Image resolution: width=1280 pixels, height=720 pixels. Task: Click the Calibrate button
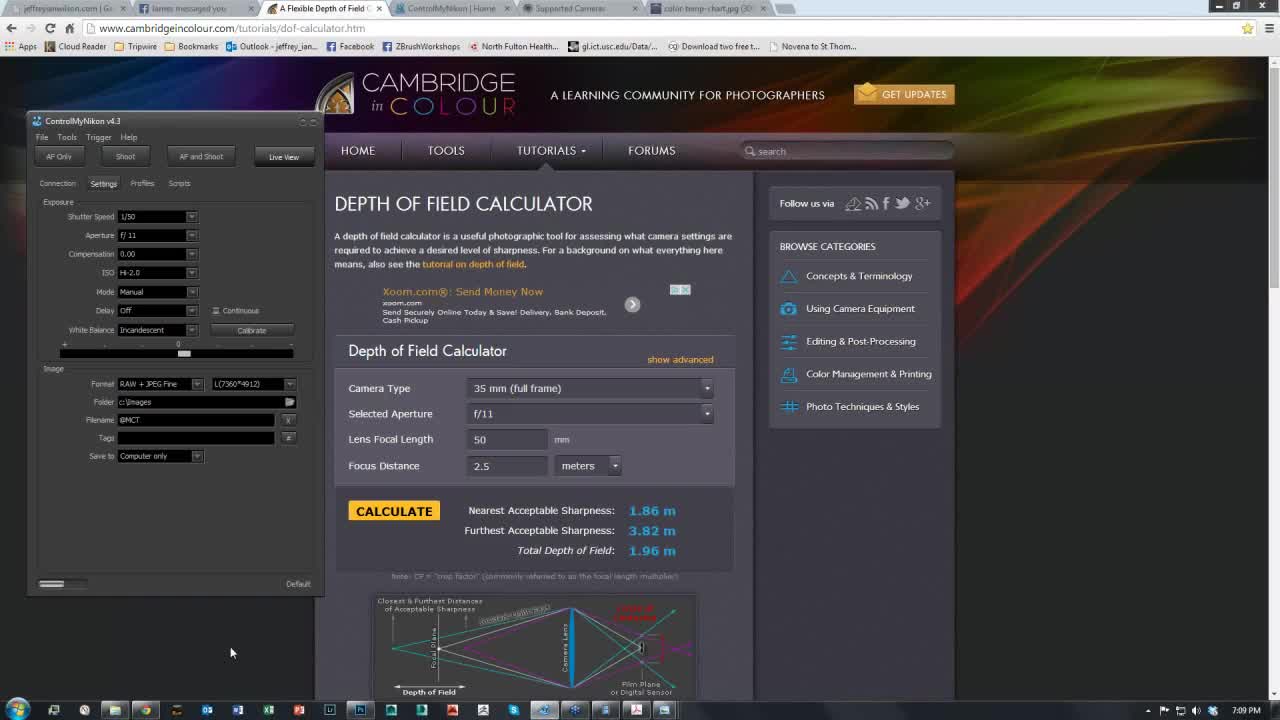click(252, 330)
